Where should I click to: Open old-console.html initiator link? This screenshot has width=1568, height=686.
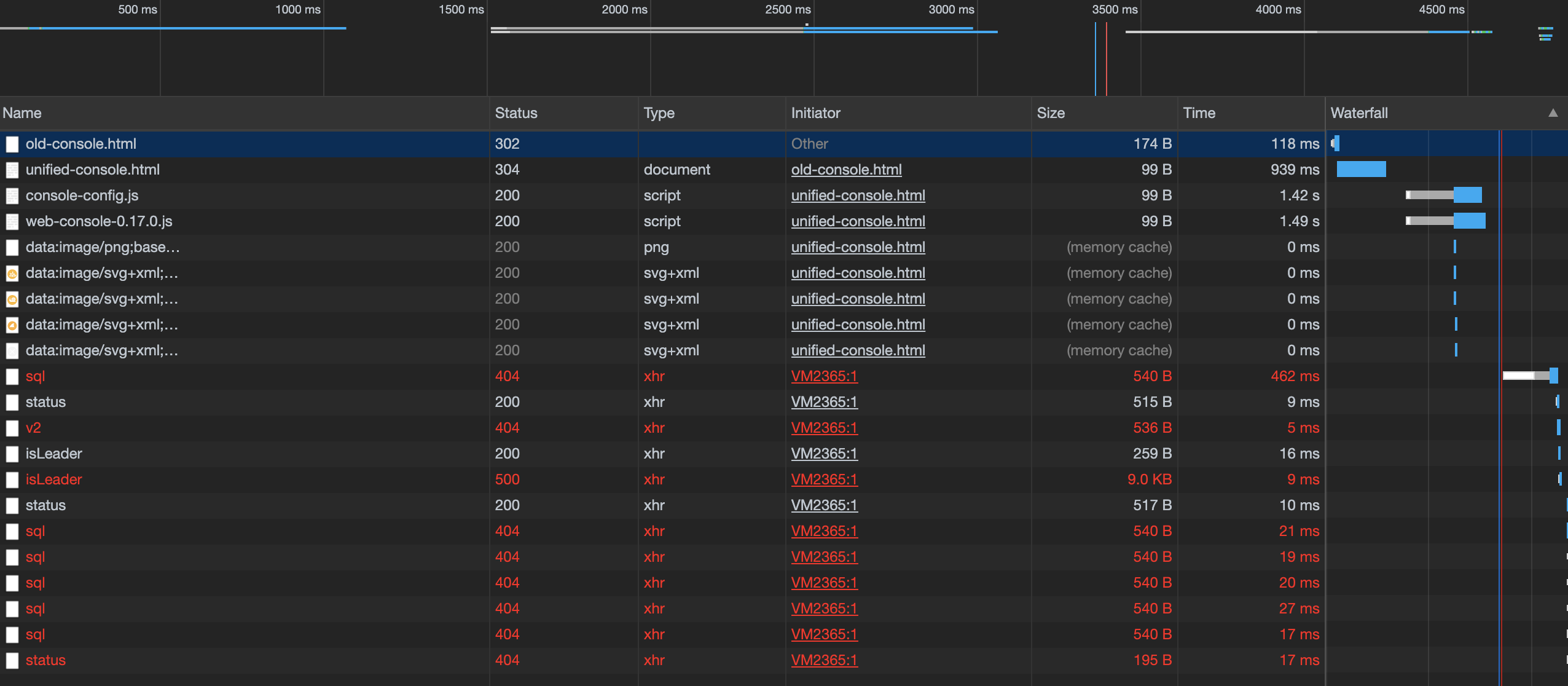click(846, 170)
